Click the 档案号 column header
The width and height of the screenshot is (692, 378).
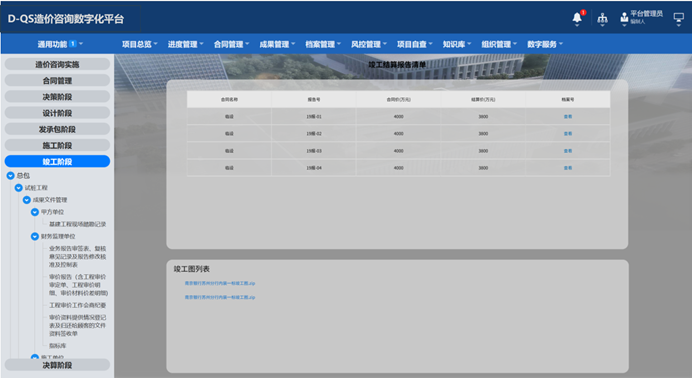click(x=568, y=100)
